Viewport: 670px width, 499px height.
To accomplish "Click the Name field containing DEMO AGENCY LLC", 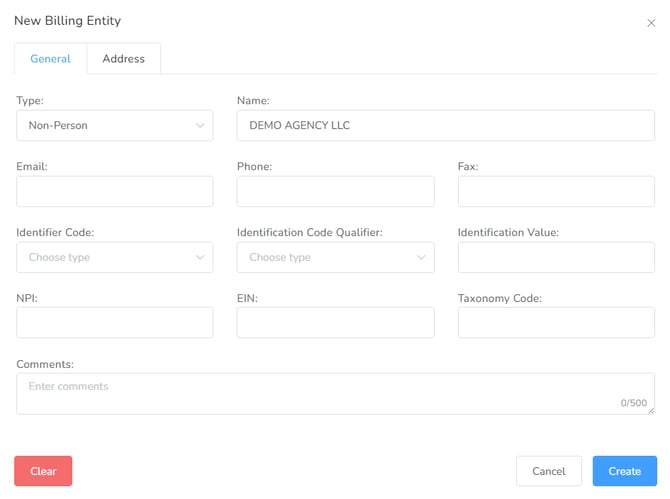I will click(445, 126).
